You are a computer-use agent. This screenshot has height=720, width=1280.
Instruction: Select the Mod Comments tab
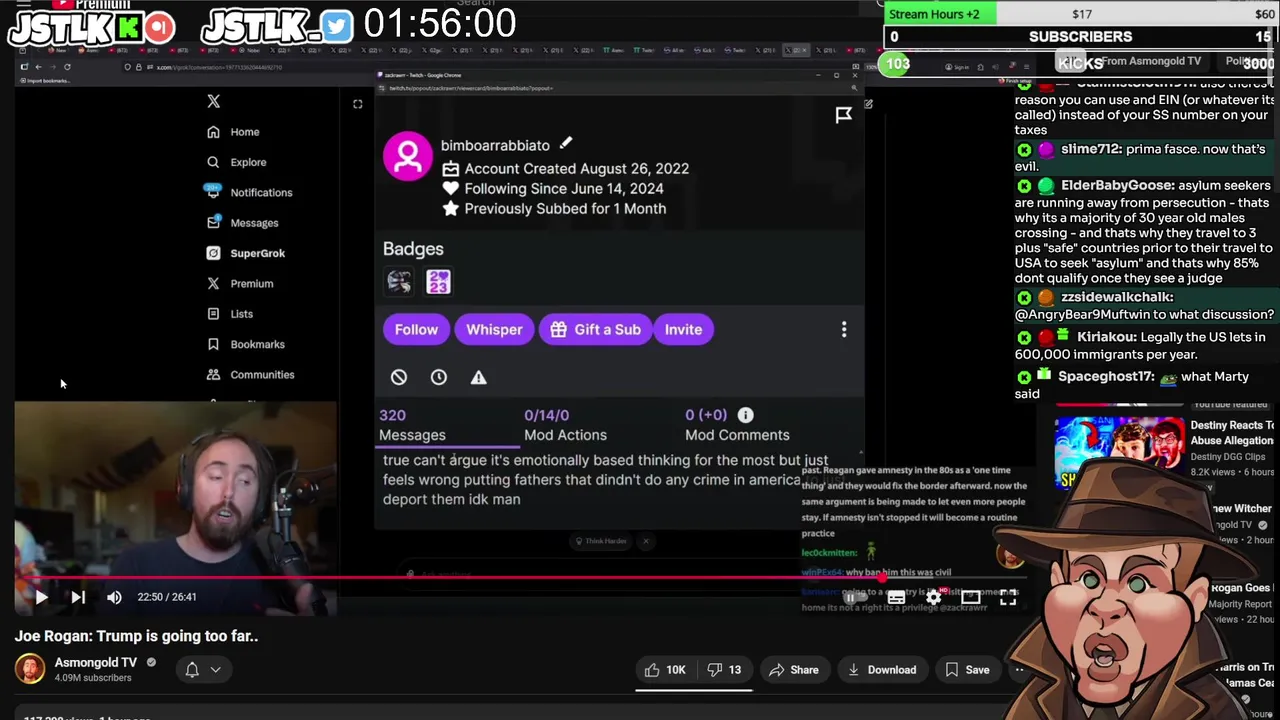[737, 425]
